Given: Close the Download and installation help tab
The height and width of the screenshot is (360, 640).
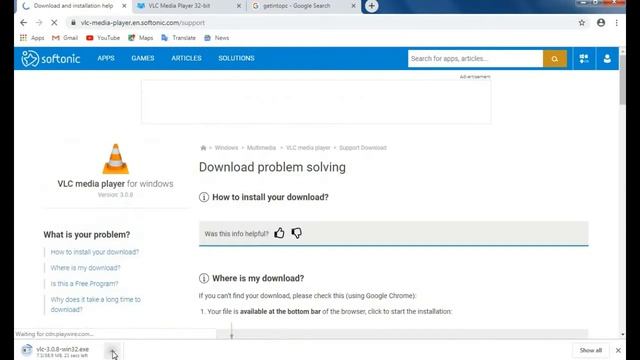Looking at the screenshot, I should pos(124,6).
